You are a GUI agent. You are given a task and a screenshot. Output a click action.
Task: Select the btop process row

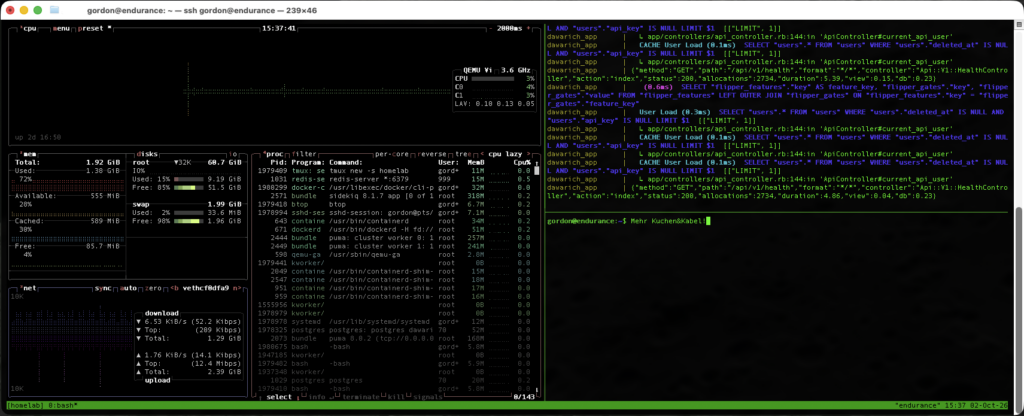coord(394,204)
